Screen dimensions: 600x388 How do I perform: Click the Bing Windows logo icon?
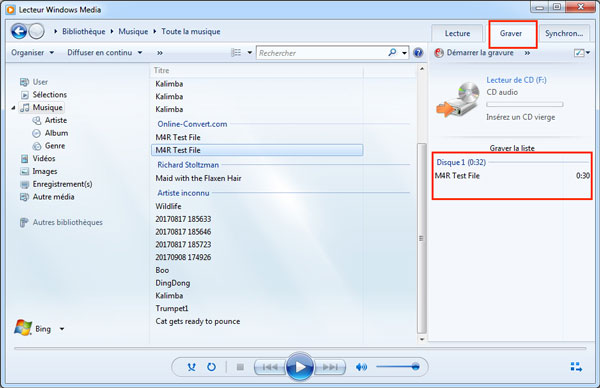(x=23, y=328)
